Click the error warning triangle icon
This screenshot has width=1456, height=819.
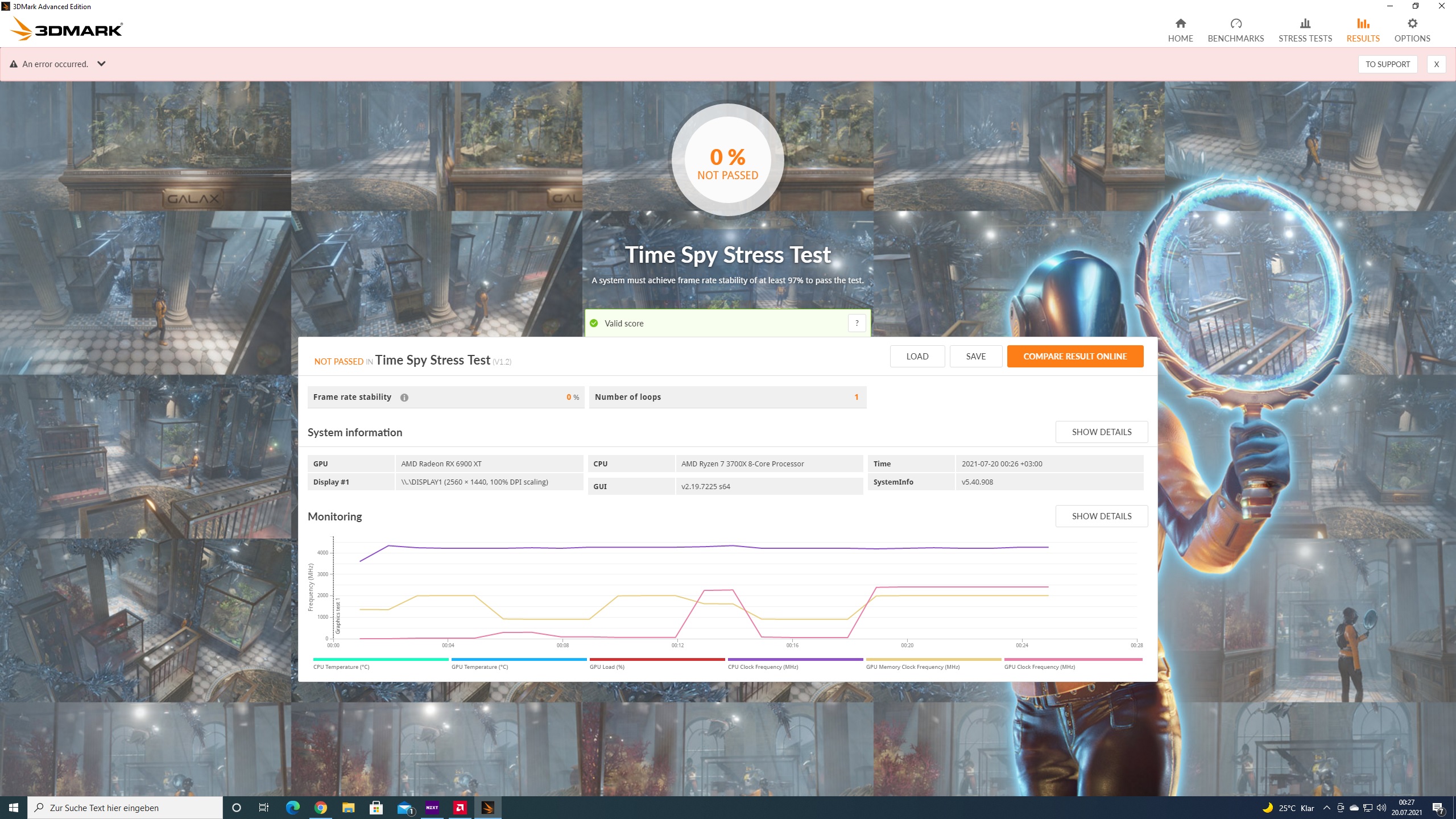coord(14,64)
